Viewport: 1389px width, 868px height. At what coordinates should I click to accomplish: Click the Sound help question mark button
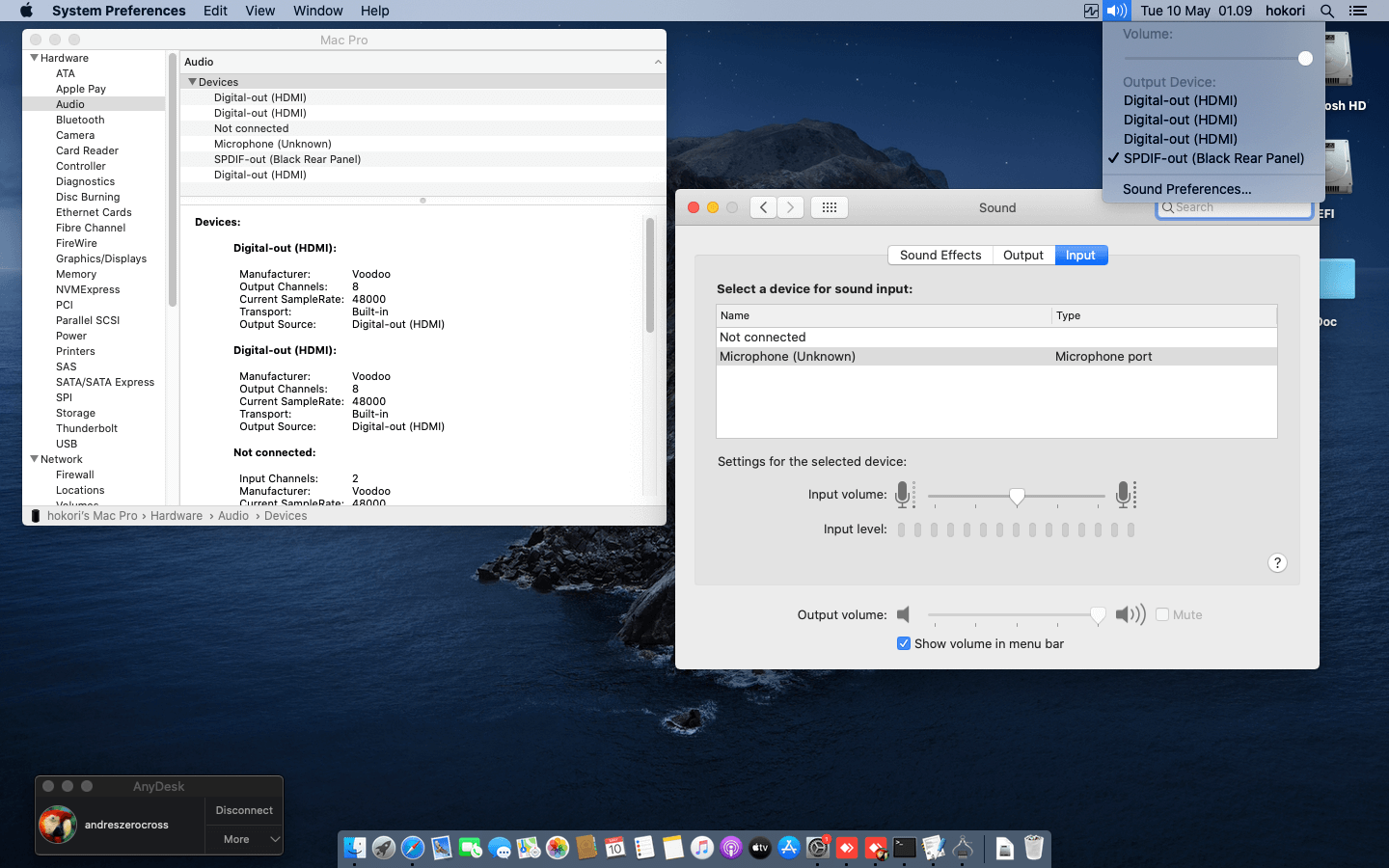[x=1277, y=563]
